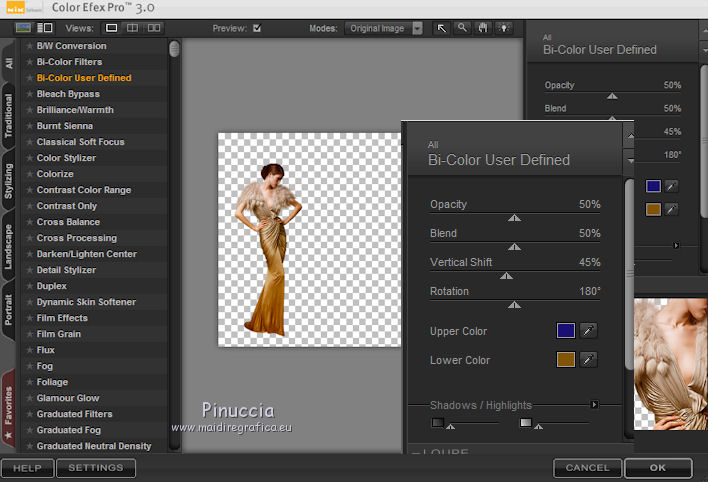Open the Landscape category tab
The image size is (708, 482).
click(x=9, y=248)
